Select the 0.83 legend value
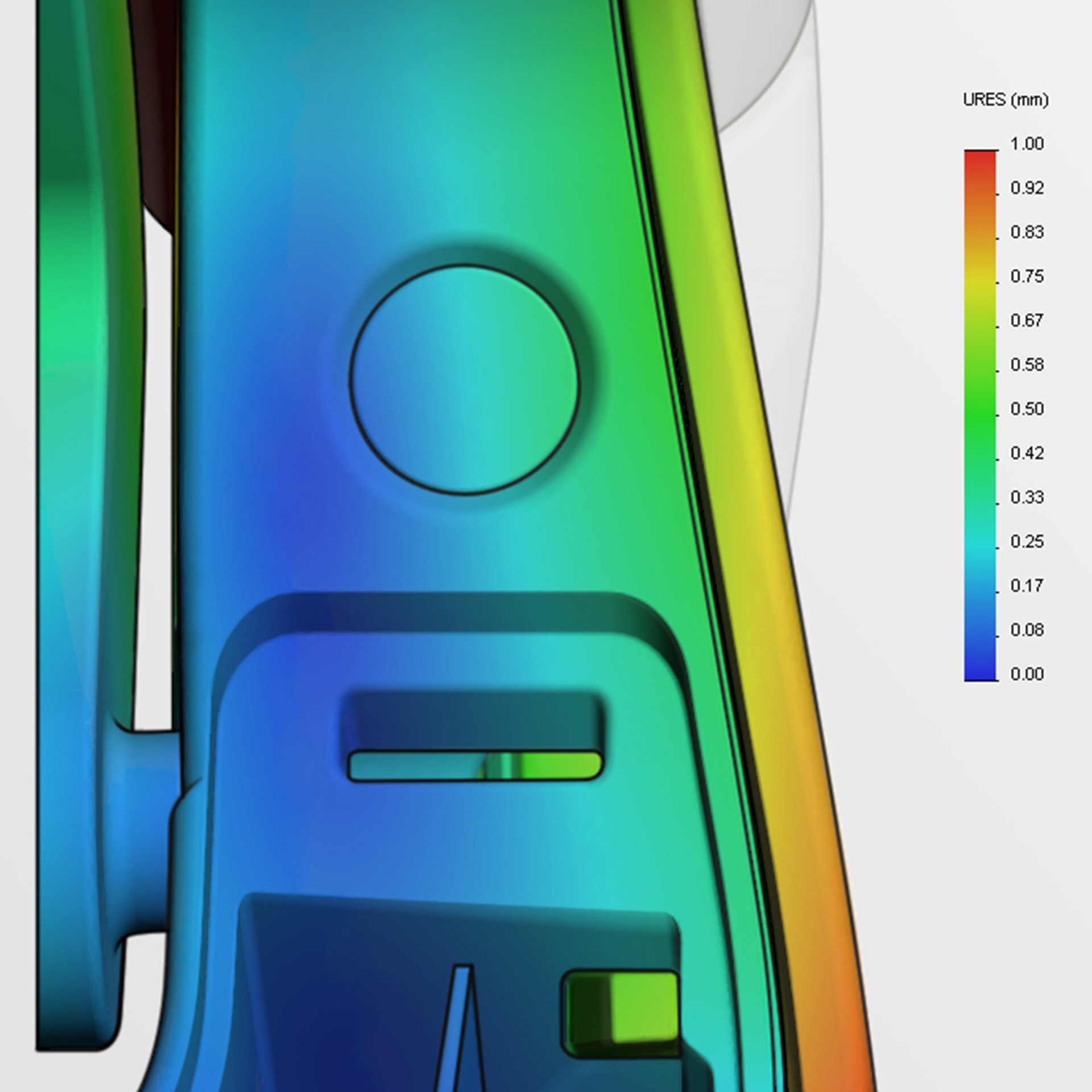Viewport: 1092px width, 1092px height. [x=1027, y=232]
